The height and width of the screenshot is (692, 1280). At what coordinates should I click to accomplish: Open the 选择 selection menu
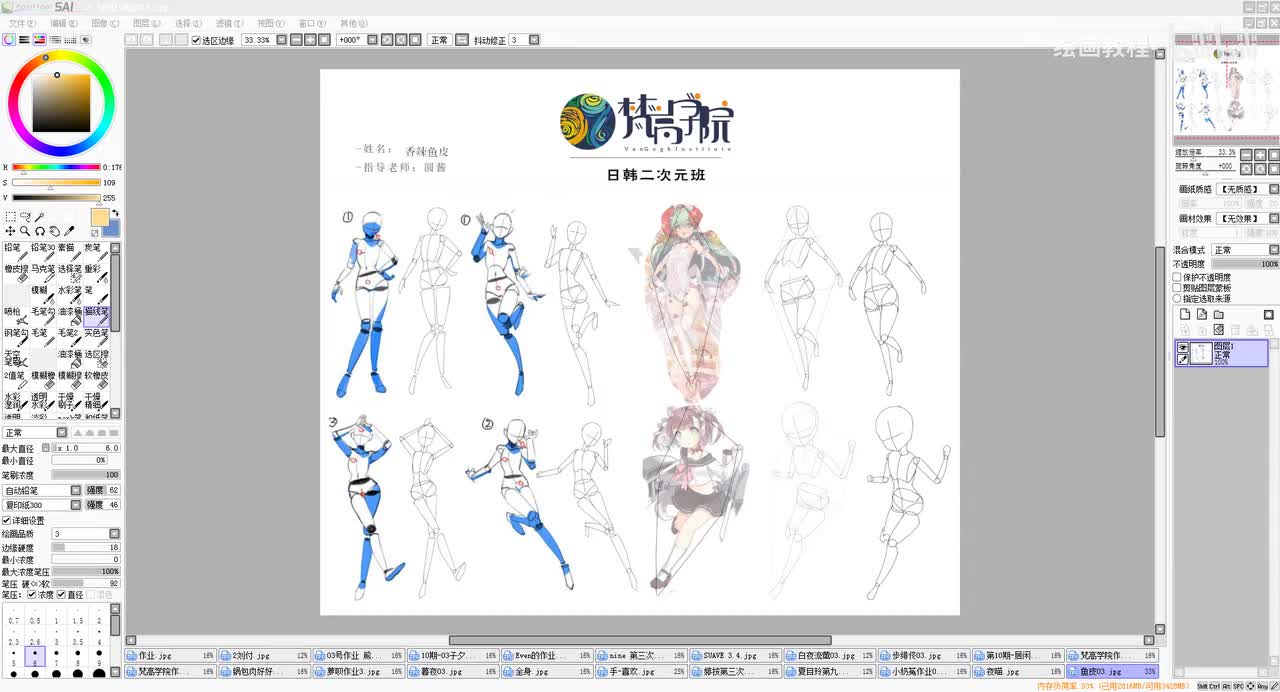188,23
